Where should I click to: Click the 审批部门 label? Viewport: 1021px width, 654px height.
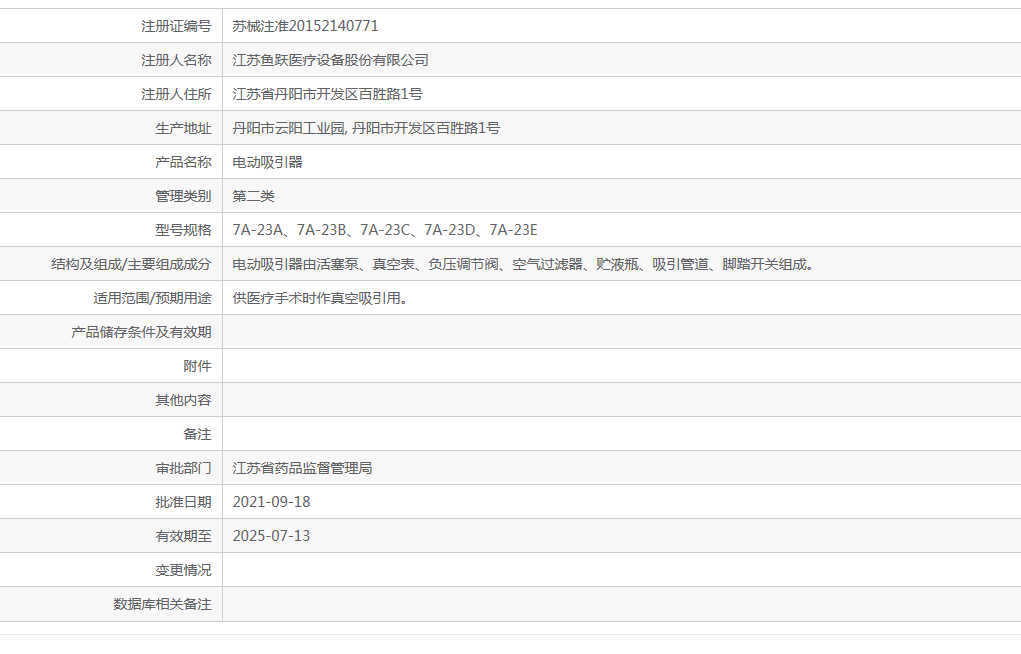tap(184, 468)
